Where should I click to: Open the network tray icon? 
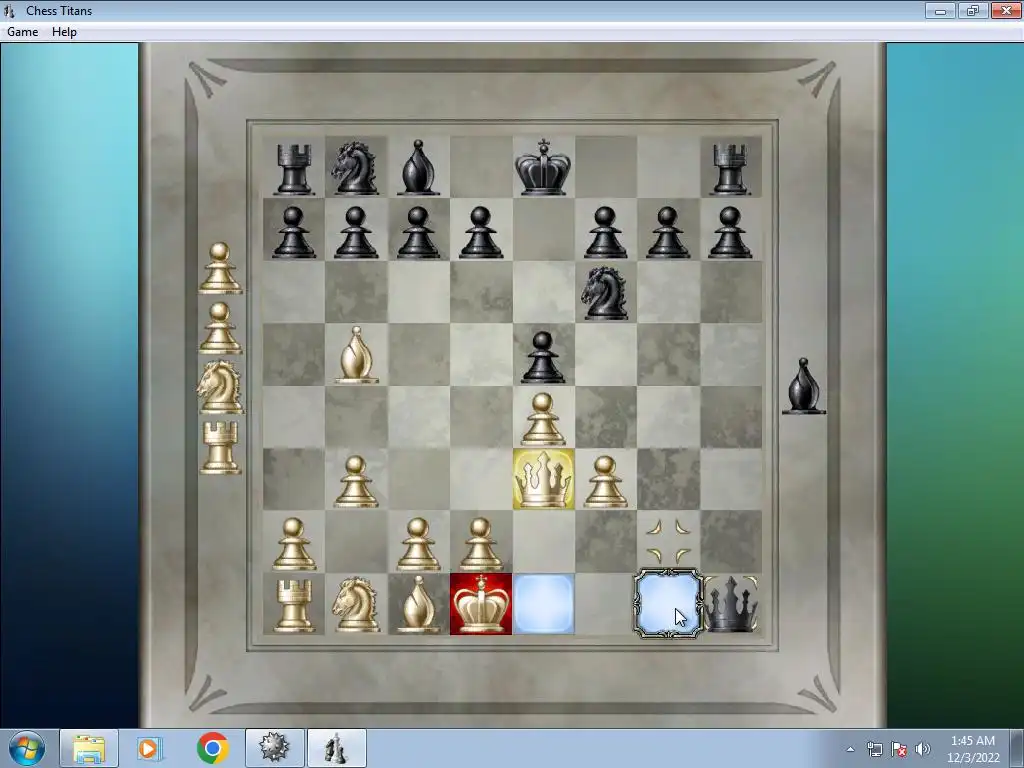874,749
